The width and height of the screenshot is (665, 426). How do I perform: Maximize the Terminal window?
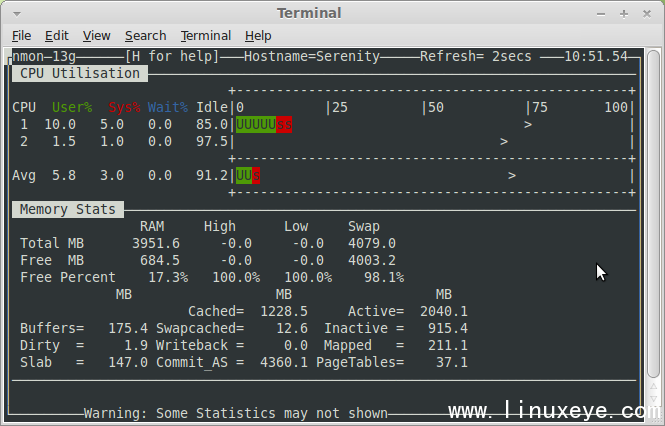[x=623, y=14]
